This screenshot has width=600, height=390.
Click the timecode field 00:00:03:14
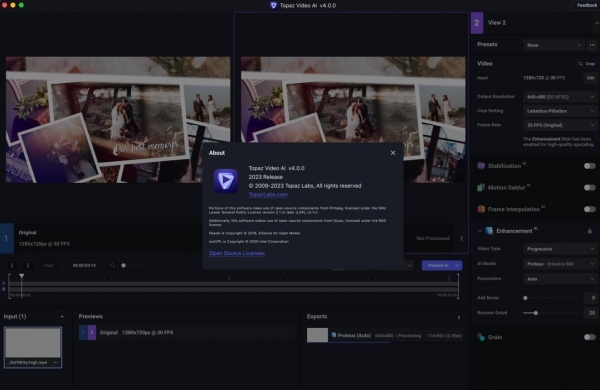(84, 265)
